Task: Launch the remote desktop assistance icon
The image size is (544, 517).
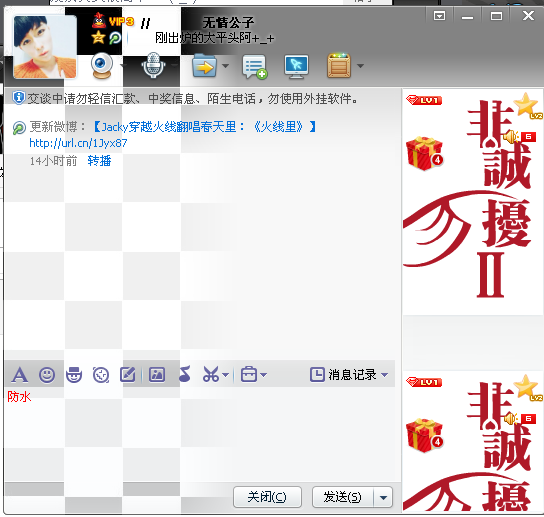Action: tap(296, 66)
